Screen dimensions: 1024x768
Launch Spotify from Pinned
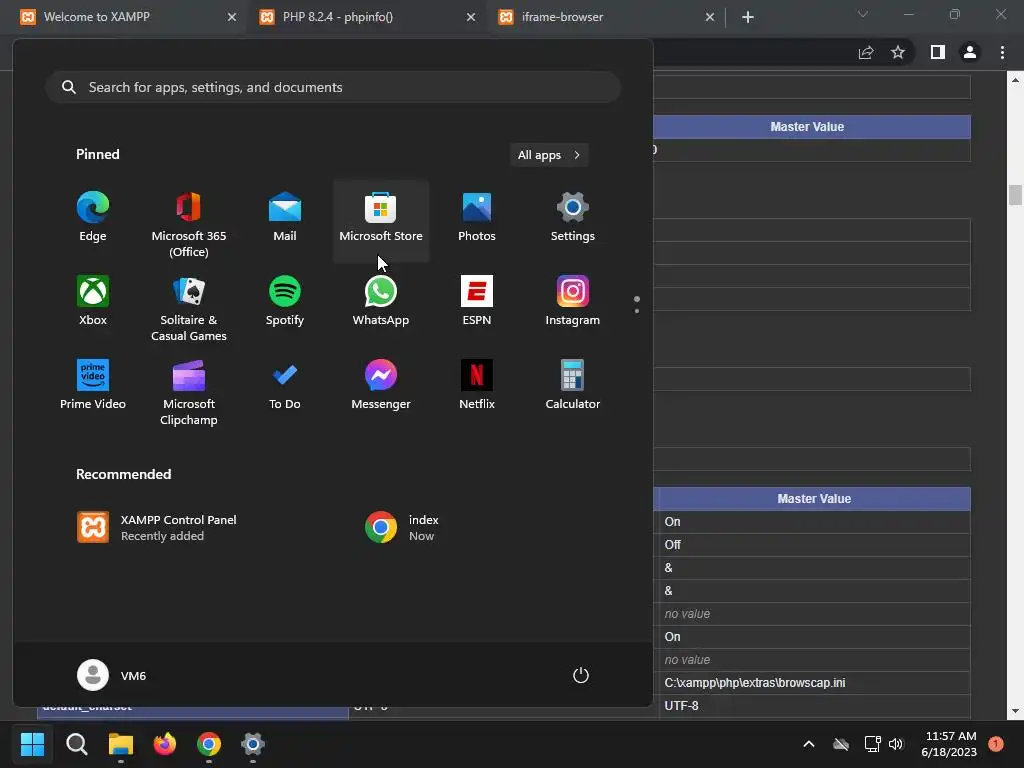click(285, 302)
